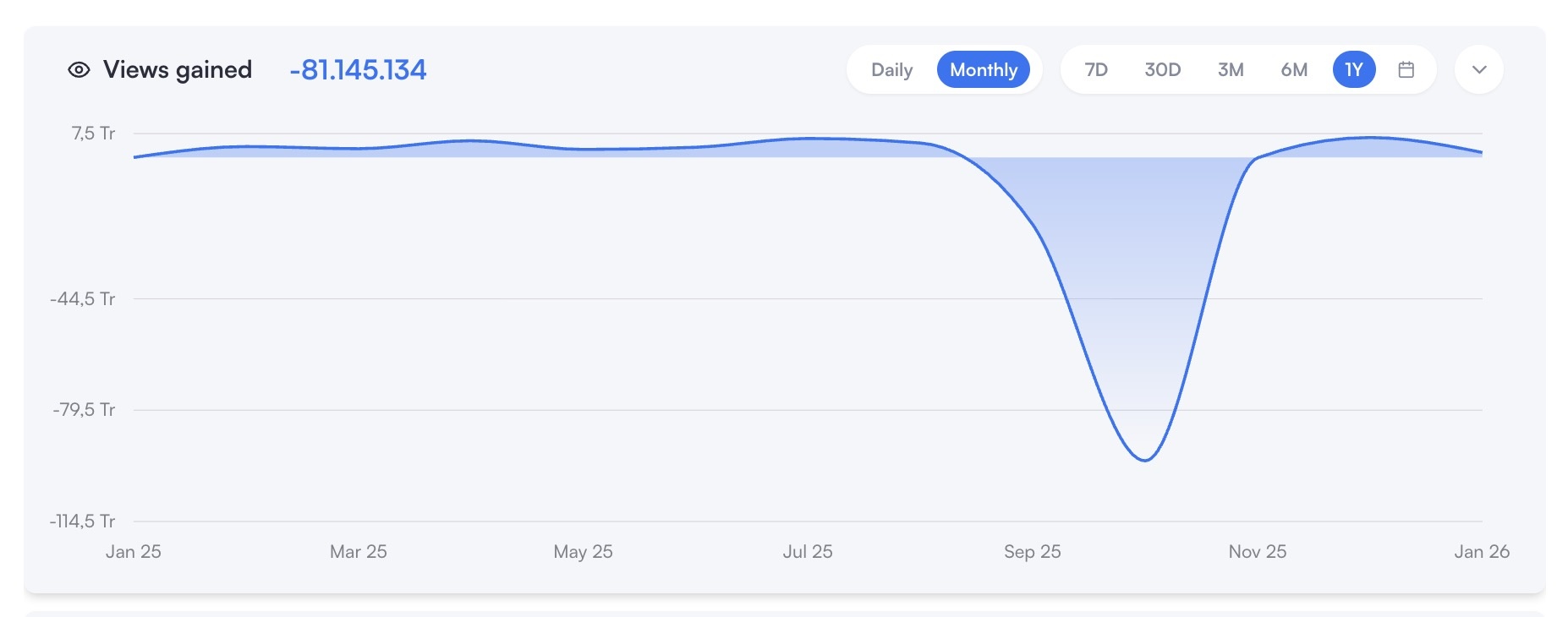Select the 7D time range
Screen dimensions: 1568x617
pyautogui.click(x=1096, y=70)
